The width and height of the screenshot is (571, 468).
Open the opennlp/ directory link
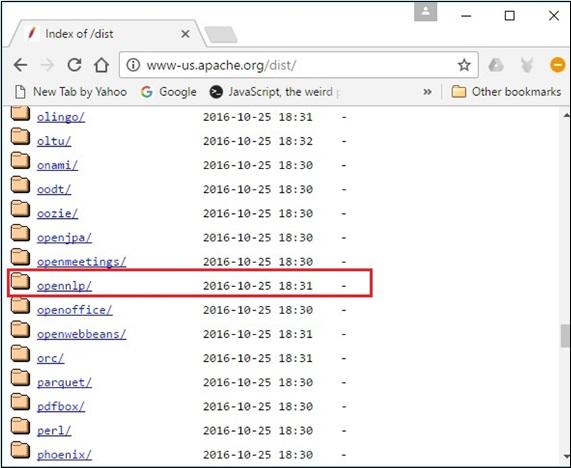tap(64, 286)
